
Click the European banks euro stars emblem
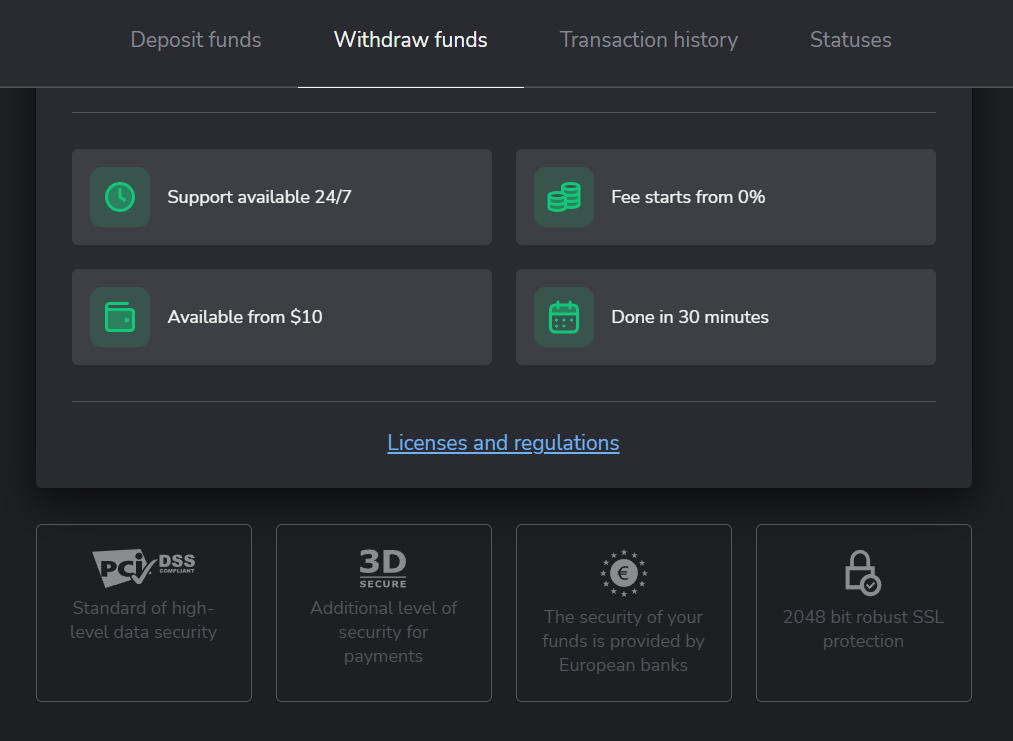click(623, 572)
